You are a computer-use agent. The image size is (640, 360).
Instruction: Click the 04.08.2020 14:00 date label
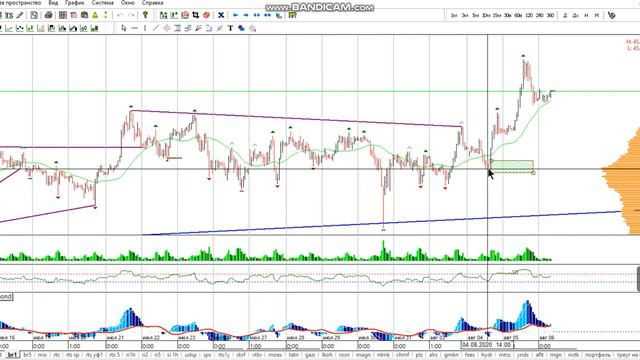tap(487, 344)
